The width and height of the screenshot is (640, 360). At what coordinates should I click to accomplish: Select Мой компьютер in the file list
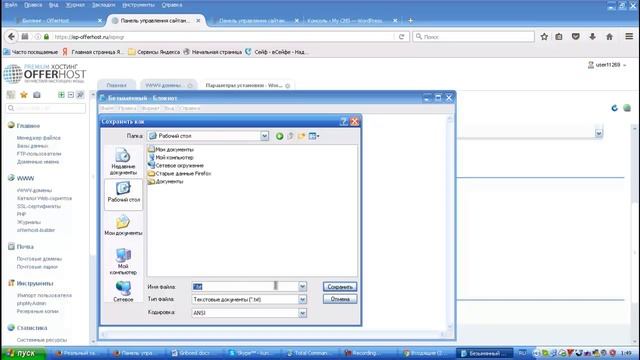[171, 158]
